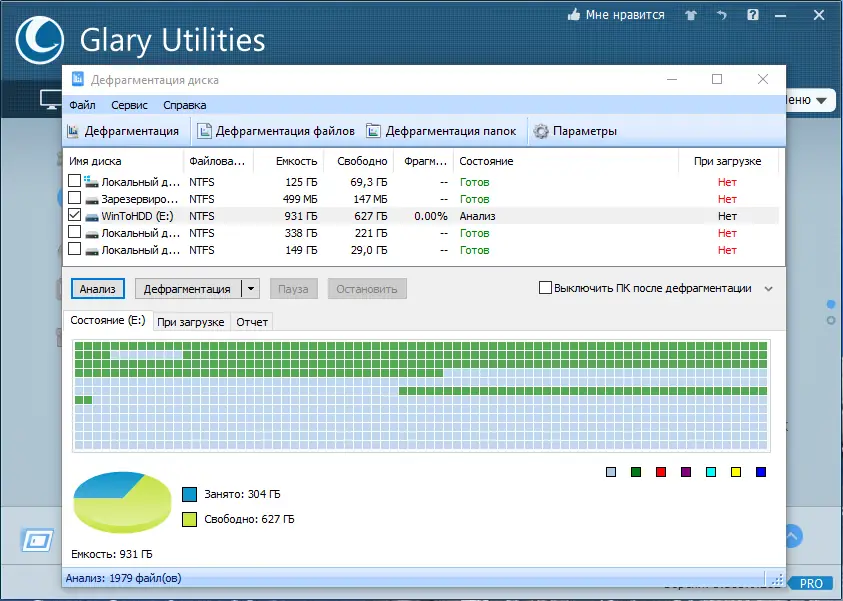Click the Дефрагментация файлов toolbar icon
This screenshot has width=843, height=601.
204,131
